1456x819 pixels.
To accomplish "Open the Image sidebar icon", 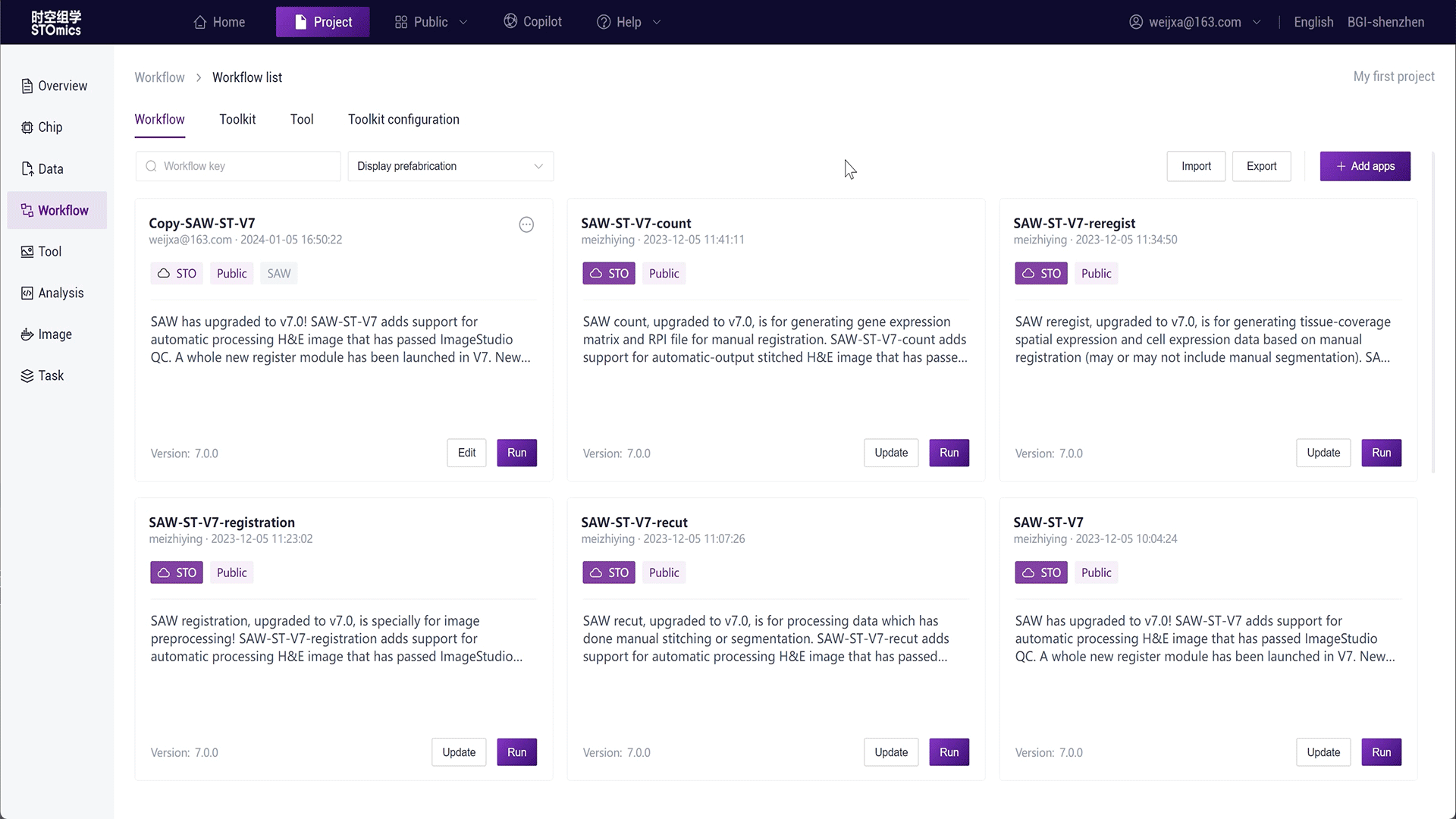I will point(27,334).
